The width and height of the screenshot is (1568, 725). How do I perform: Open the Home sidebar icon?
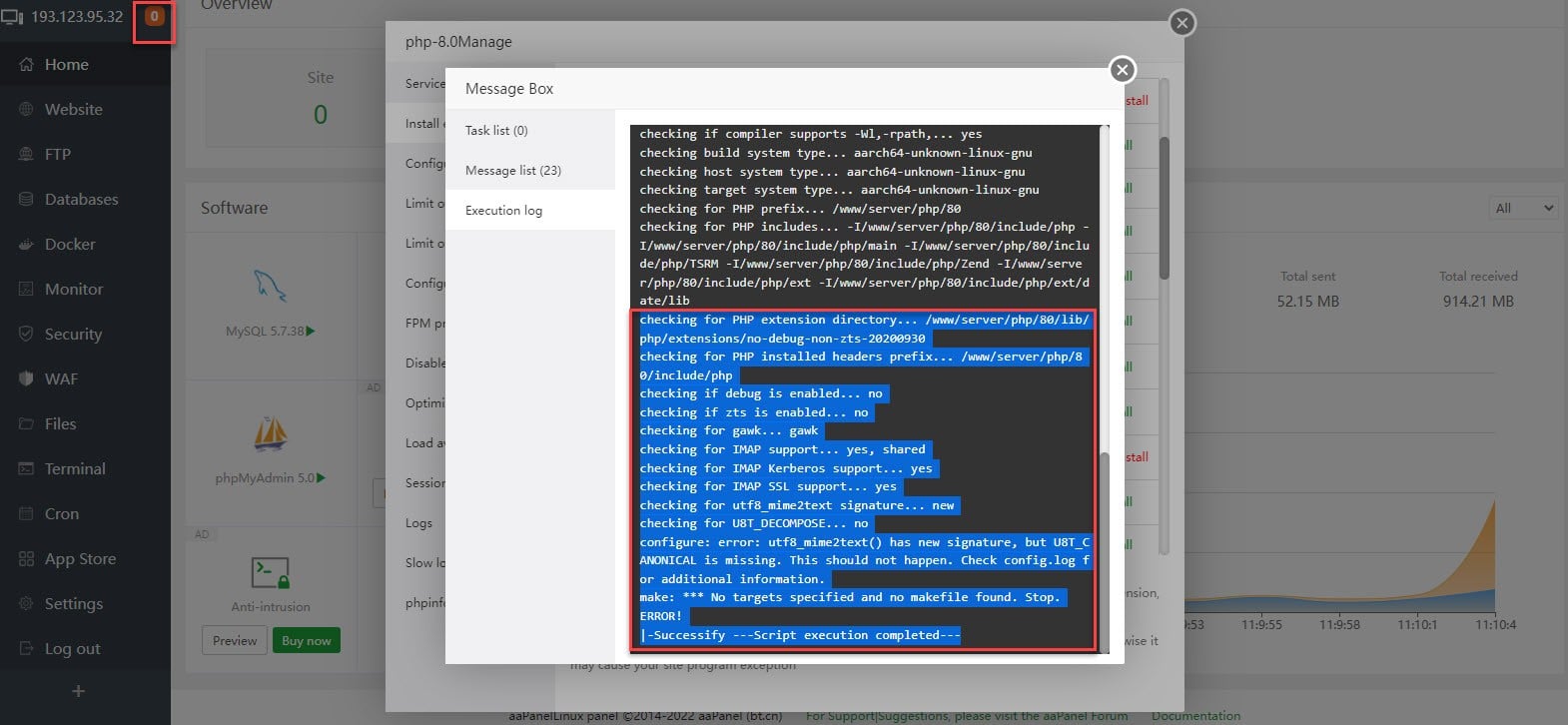tap(26, 65)
